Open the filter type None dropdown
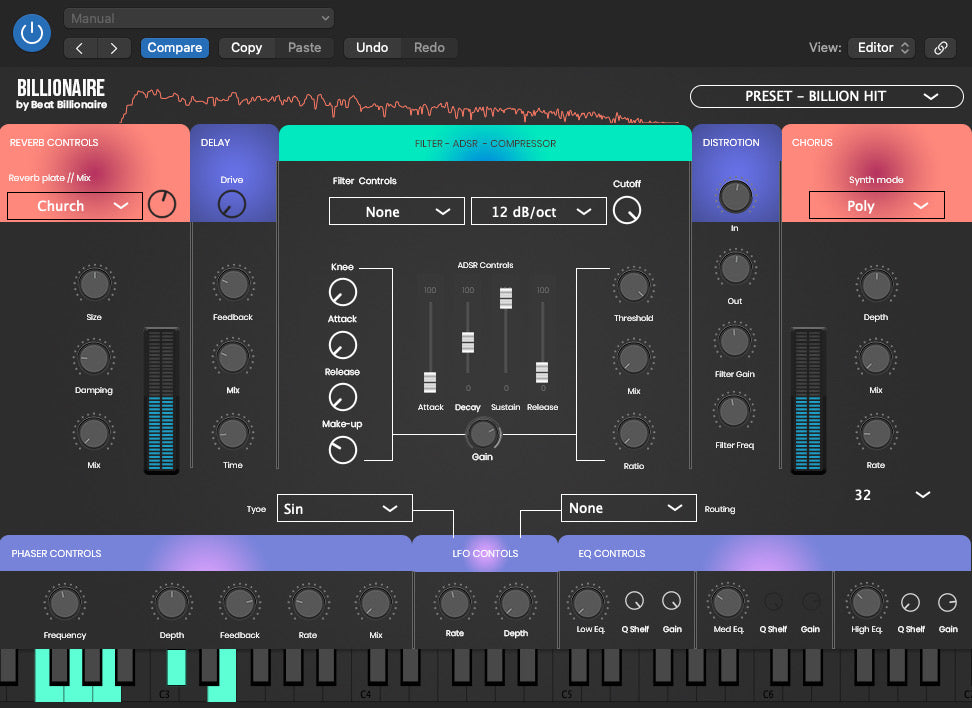The width and height of the screenshot is (972, 708). [x=397, y=211]
